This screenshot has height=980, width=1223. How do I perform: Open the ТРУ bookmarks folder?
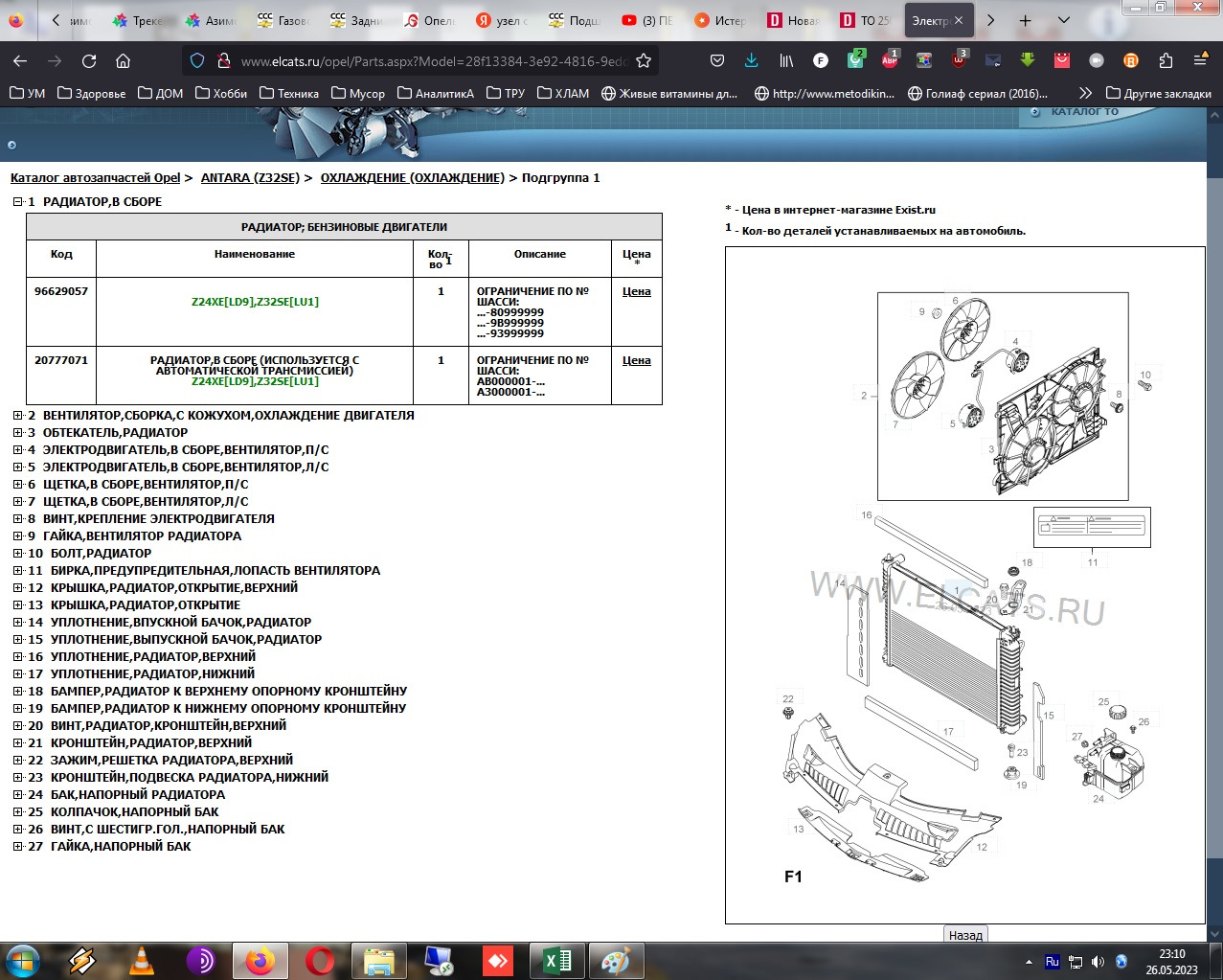click(x=506, y=93)
